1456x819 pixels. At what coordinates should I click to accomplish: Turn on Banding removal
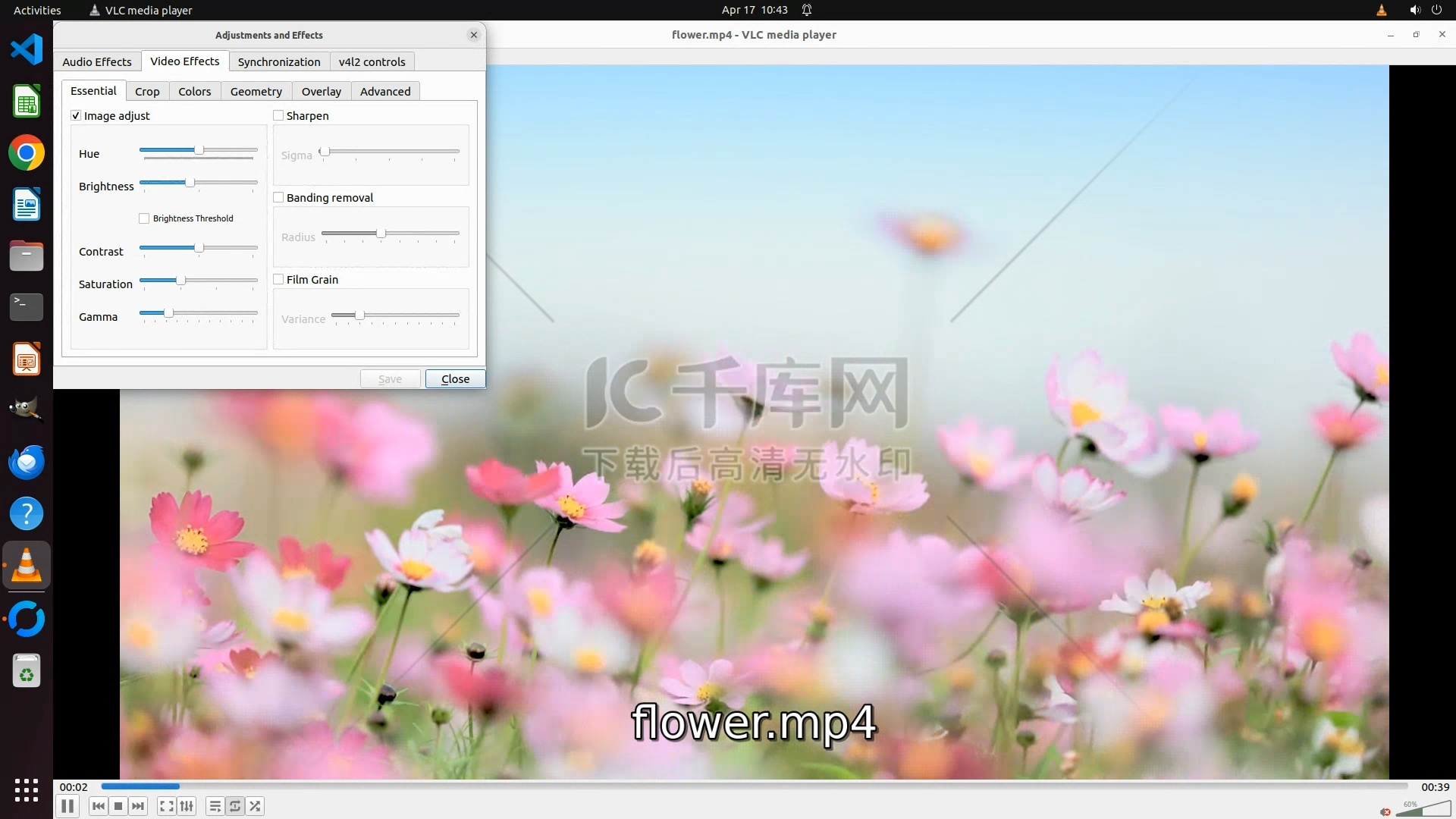coord(278,197)
